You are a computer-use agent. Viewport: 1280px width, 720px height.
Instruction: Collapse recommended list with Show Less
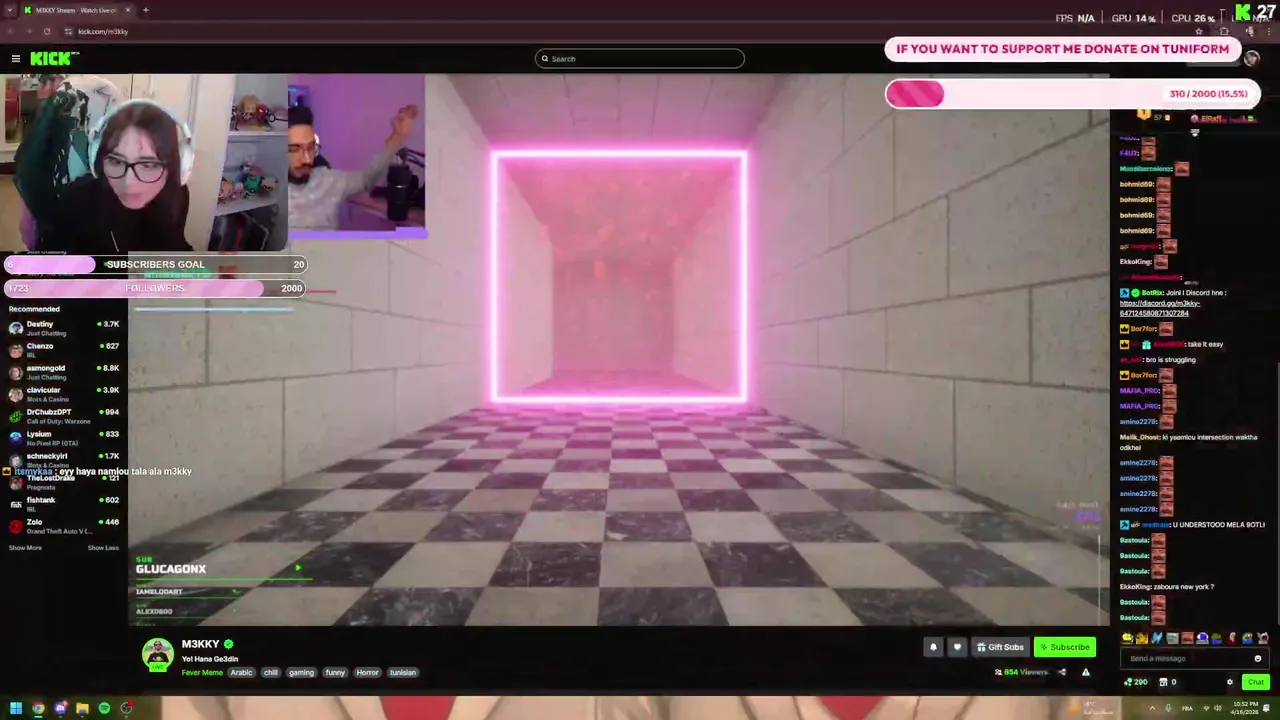point(103,548)
